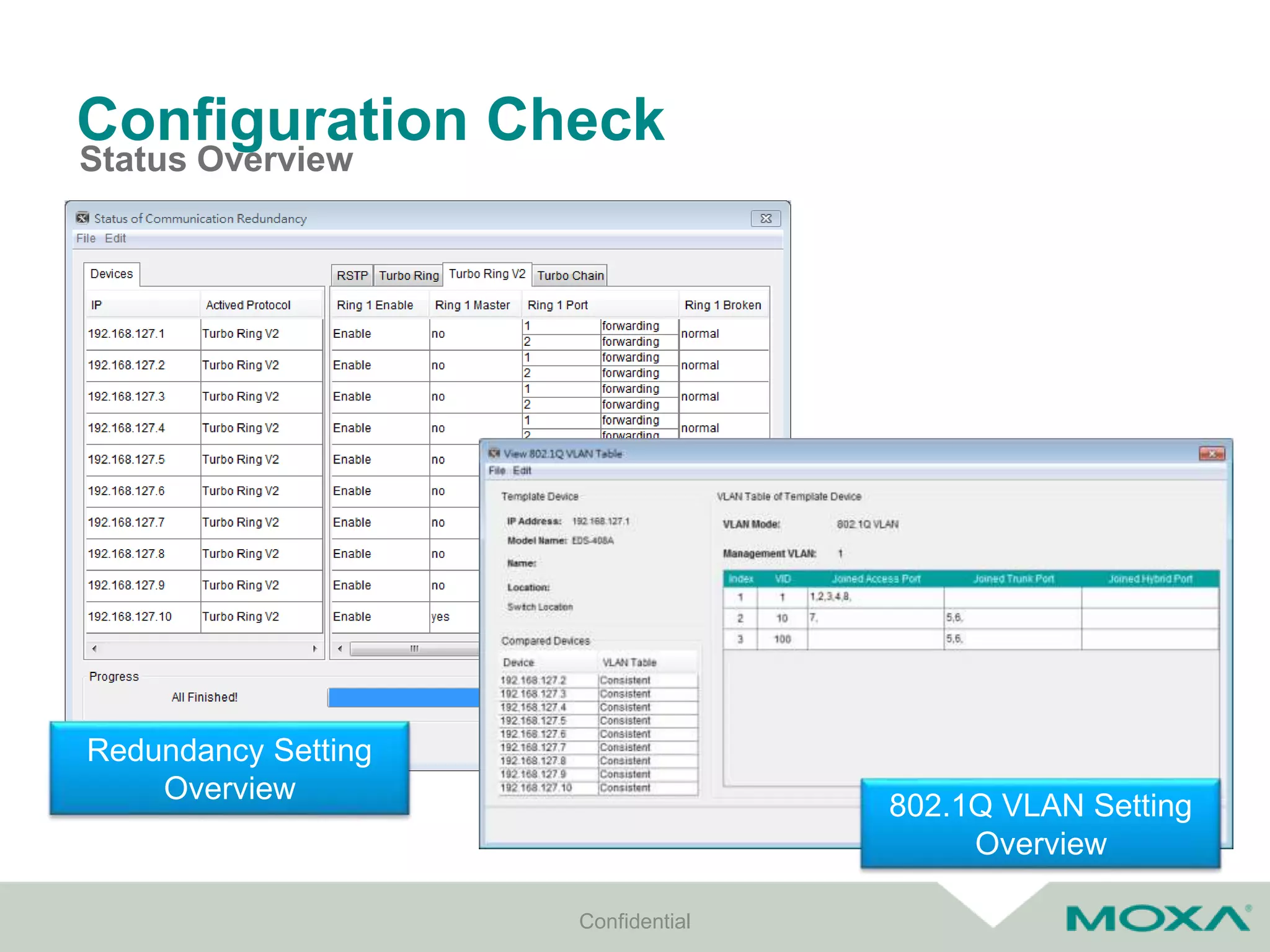Select device row 192.168.127.7

(205, 522)
